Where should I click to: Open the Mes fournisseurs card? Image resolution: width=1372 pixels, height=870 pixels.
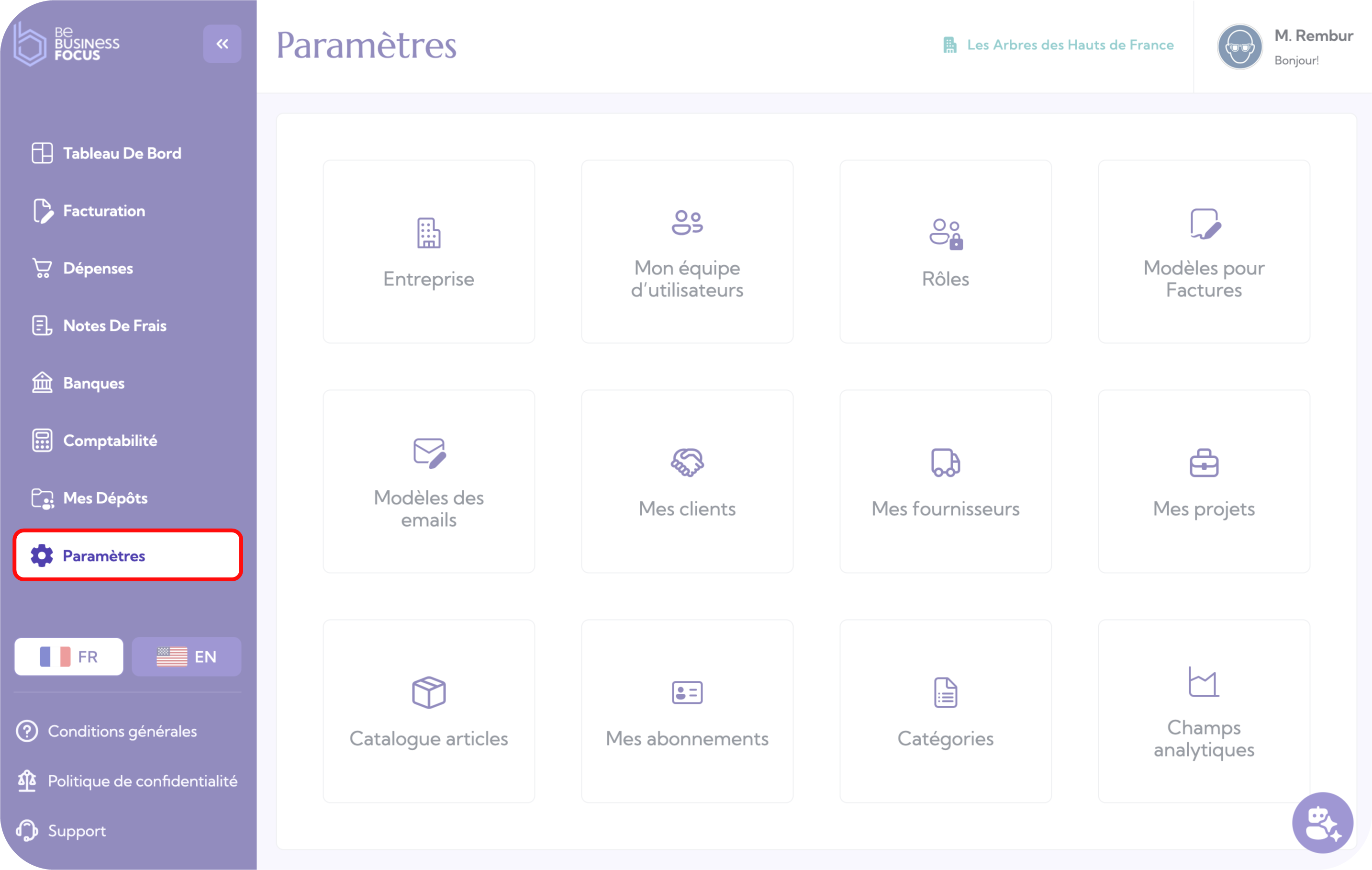(945, 481)
